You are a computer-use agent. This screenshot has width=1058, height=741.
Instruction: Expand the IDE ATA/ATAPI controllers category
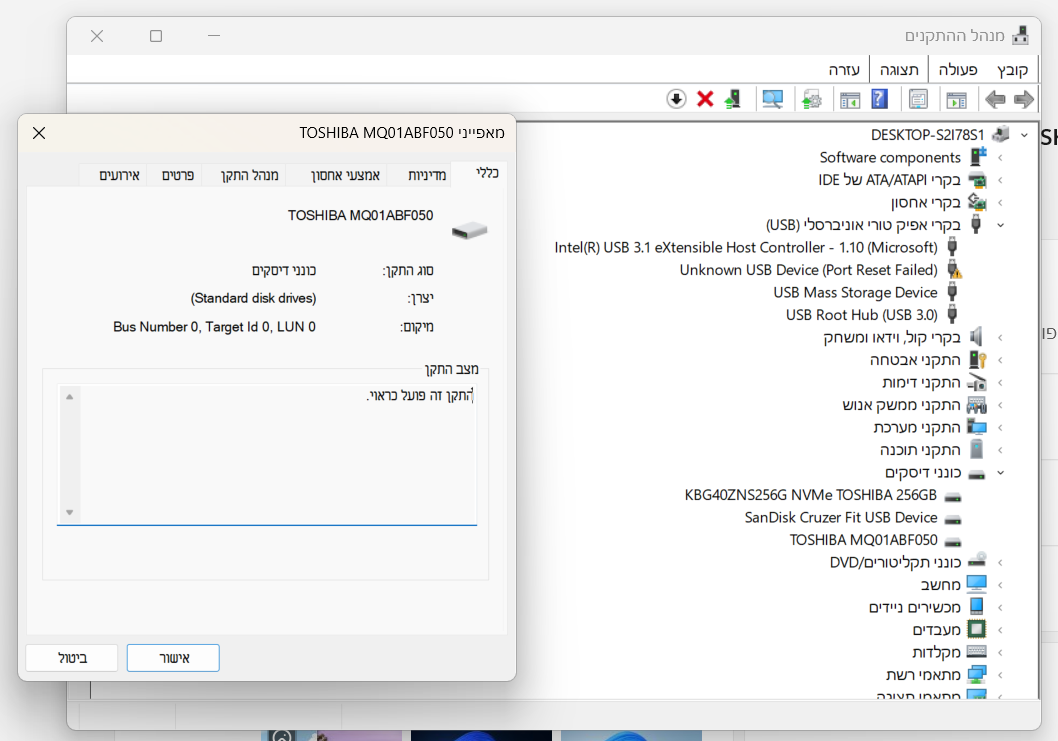(x=1001, y=180)
